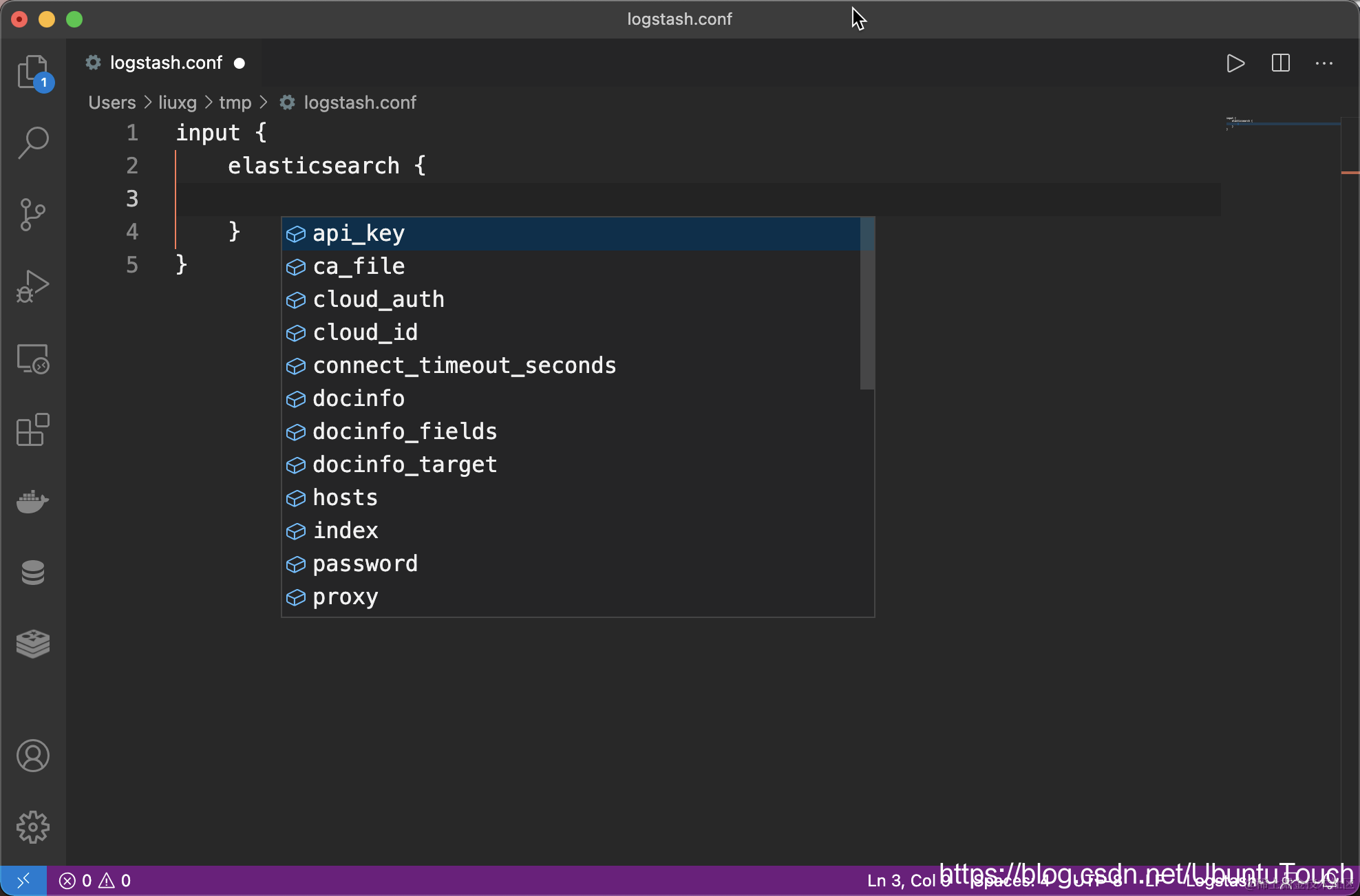Open Manage settings gear icon
Viewport: 1360px width, 896px height.
[x=33, y=827]
